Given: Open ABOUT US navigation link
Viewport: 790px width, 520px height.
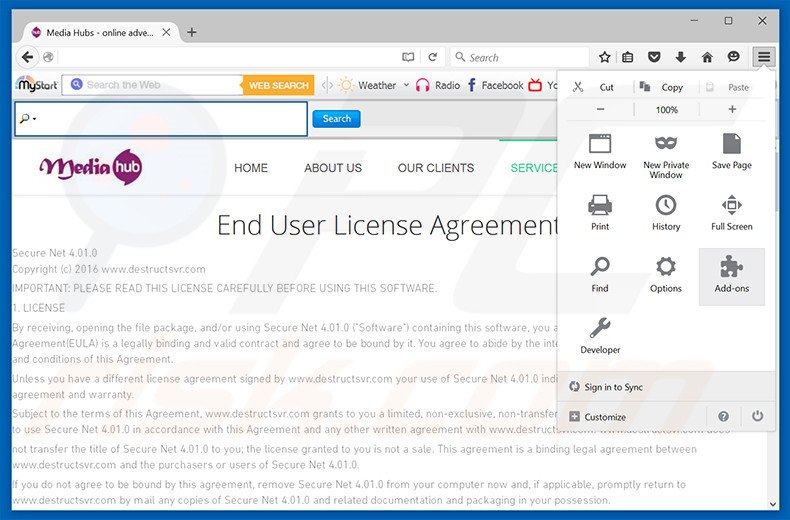Looking at the screenshot, I should pyautogui.click(x=333, y=168).
